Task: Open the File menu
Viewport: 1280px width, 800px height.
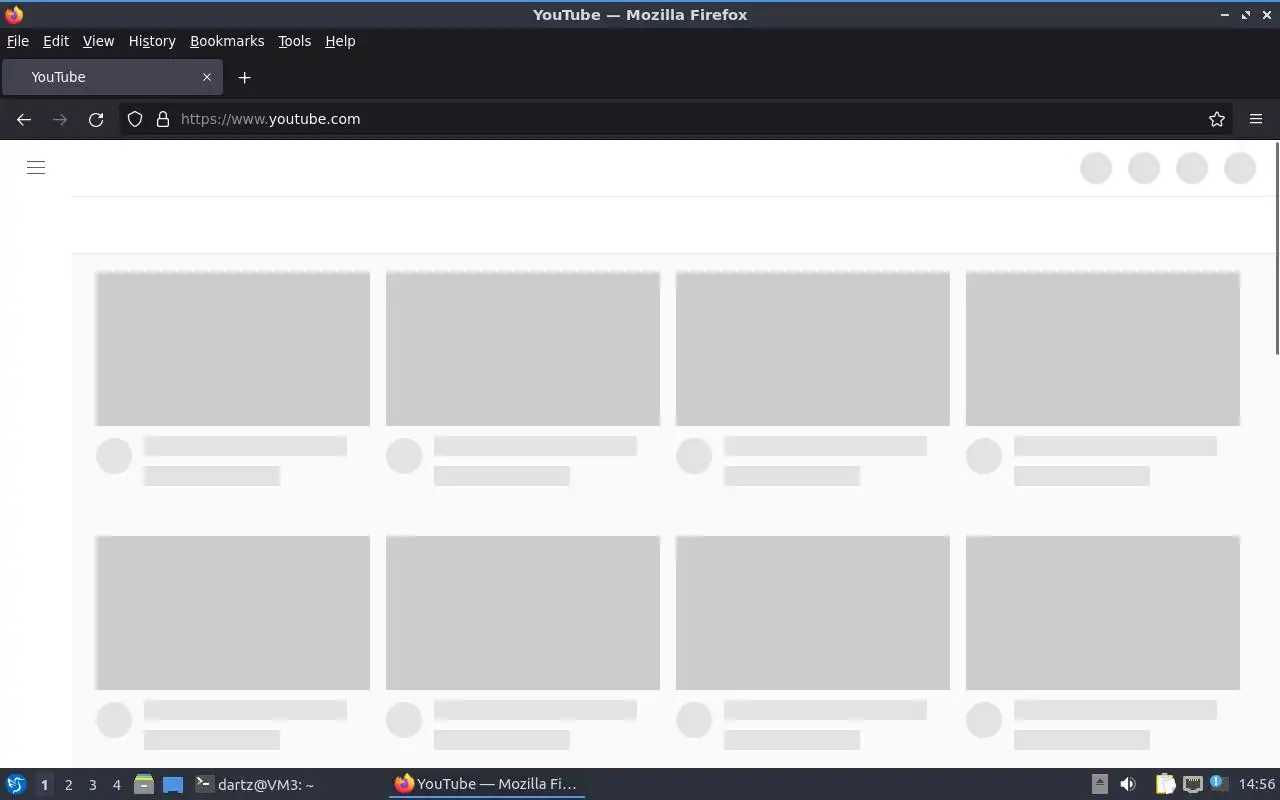Action: click(18, 41)
